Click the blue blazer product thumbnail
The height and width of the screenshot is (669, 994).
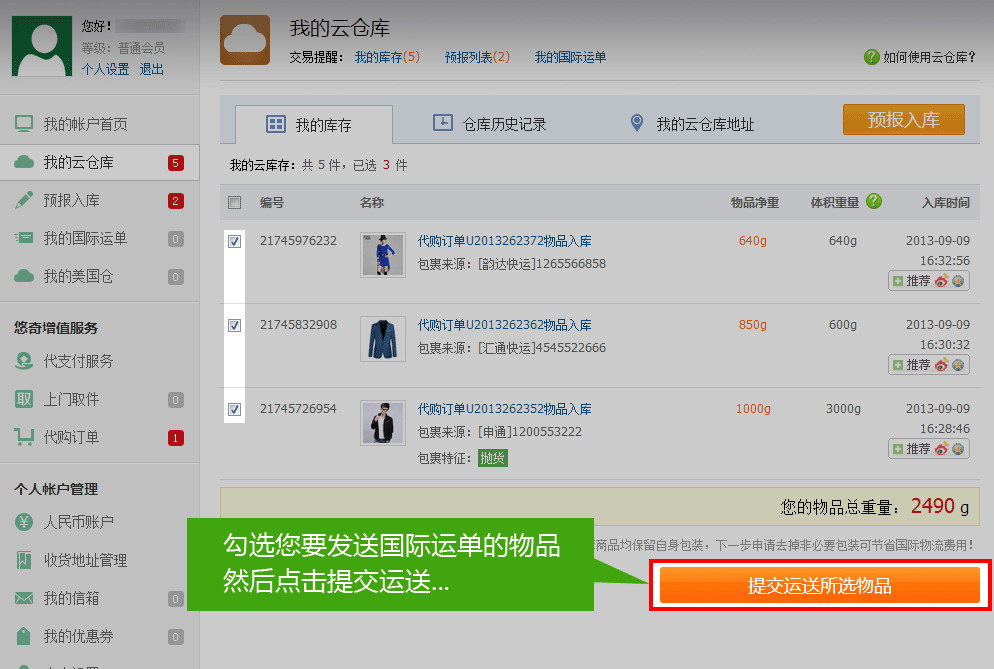pyautogui.click(x=383, y=339)
